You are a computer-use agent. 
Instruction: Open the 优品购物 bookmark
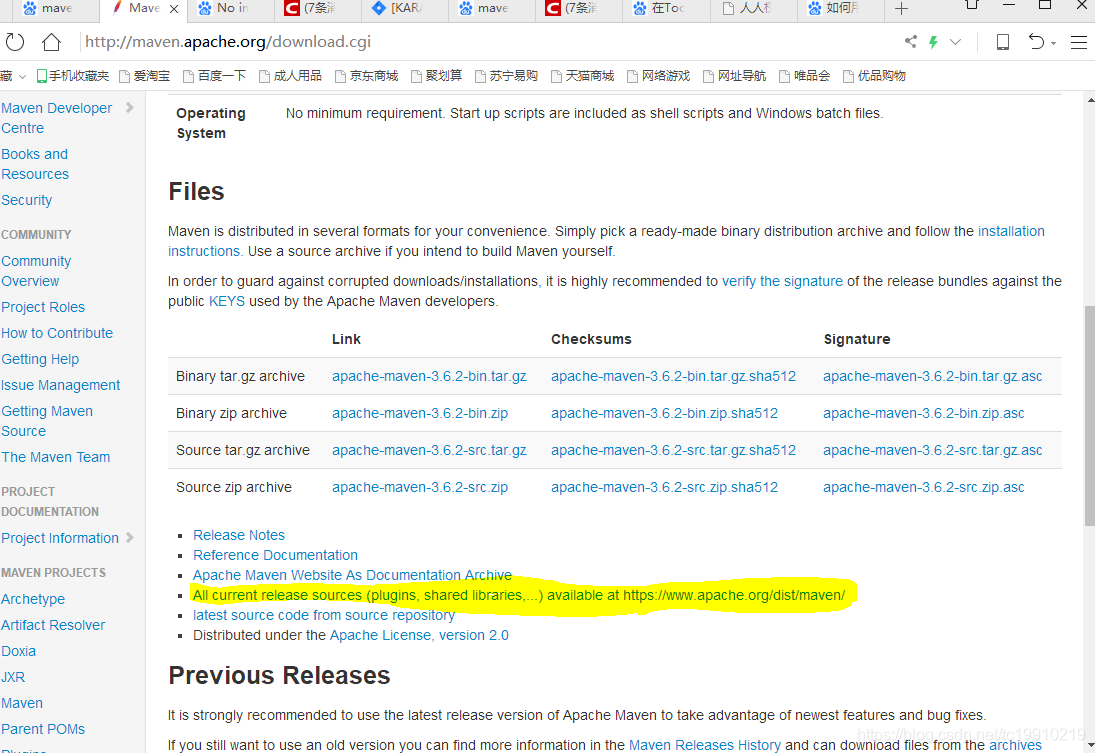874,75
